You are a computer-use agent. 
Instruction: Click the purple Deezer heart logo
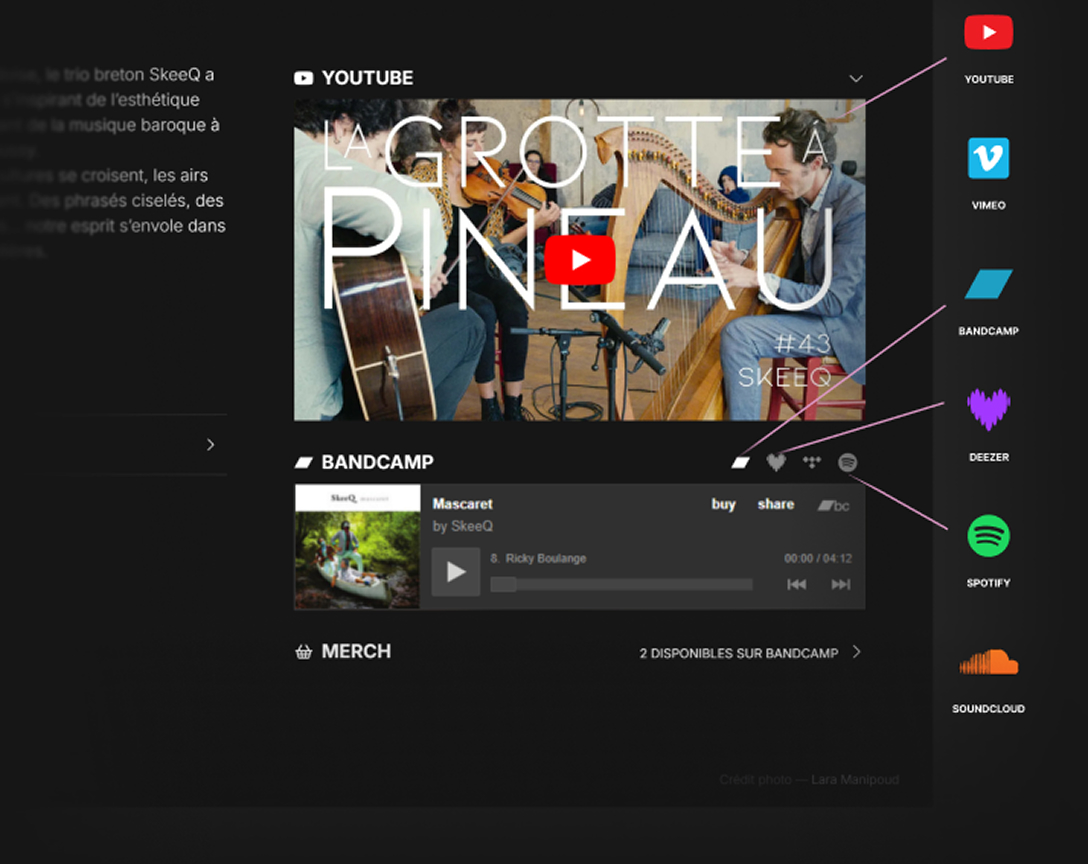click(x=988, y=410)
